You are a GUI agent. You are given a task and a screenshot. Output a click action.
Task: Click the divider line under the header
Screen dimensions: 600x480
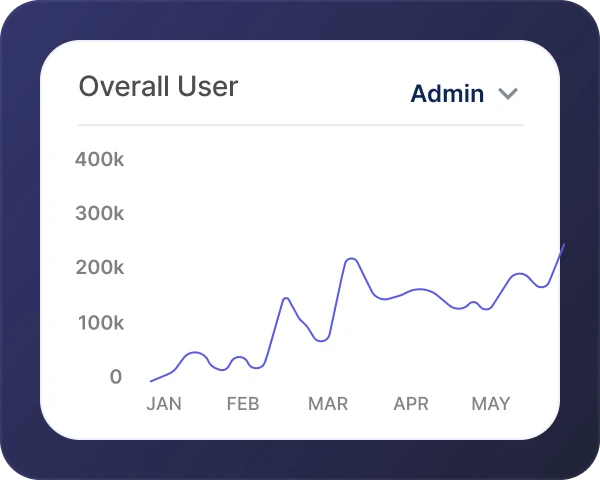[x=300, y=125]
